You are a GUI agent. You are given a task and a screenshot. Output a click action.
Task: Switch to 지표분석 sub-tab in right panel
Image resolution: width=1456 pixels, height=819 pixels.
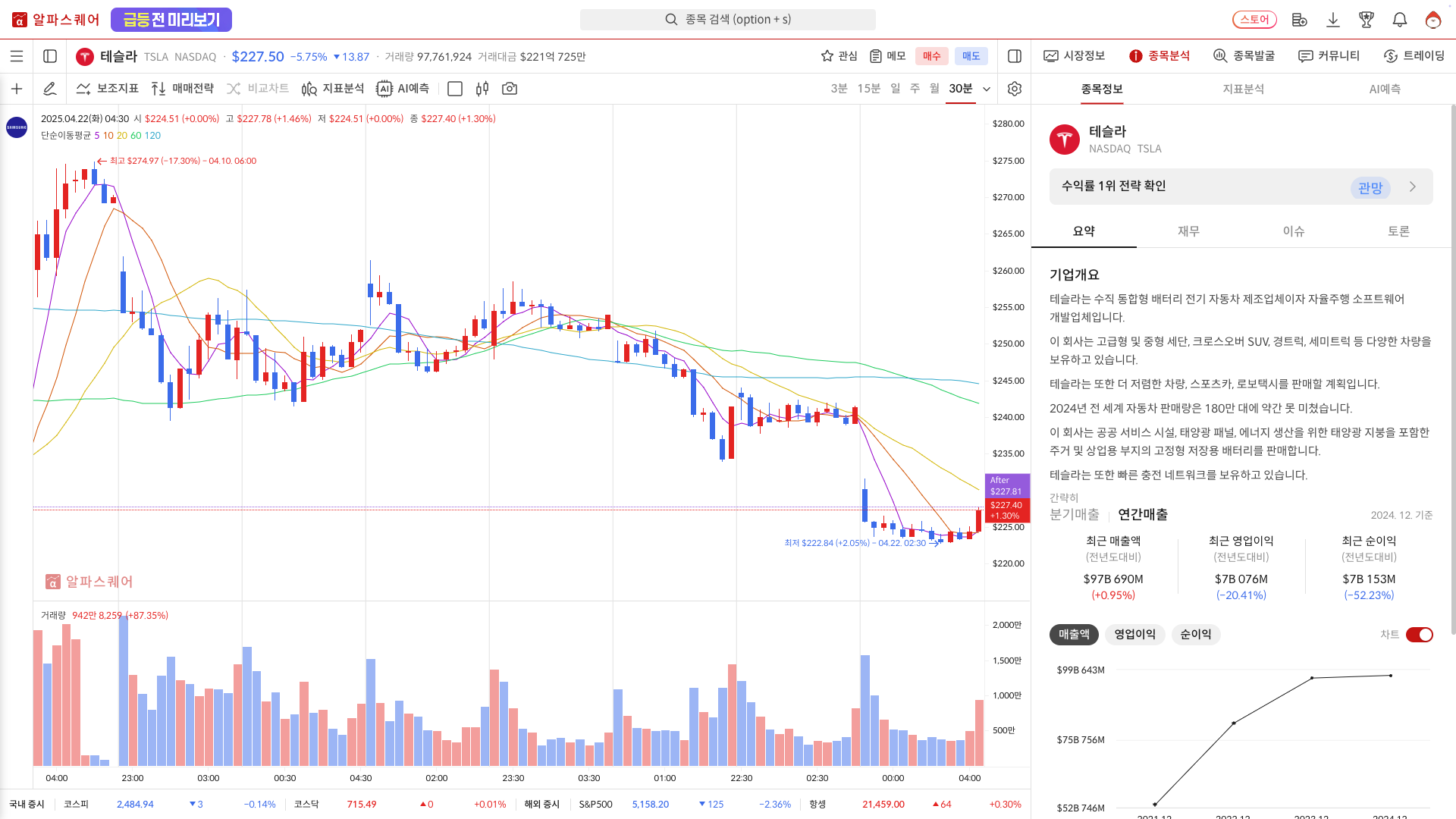tap(1243, 89)
